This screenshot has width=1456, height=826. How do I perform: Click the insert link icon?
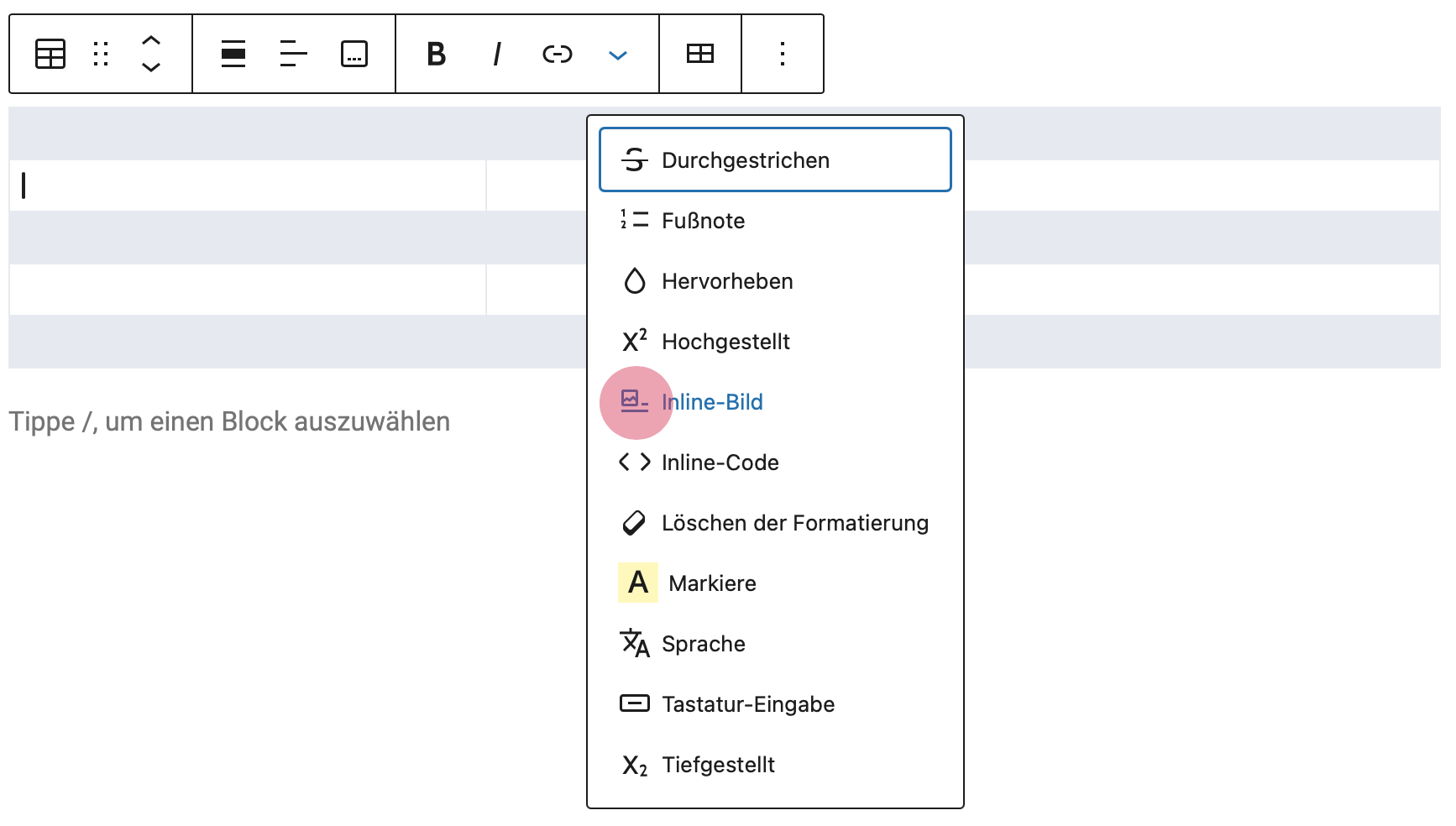(558, 55)
